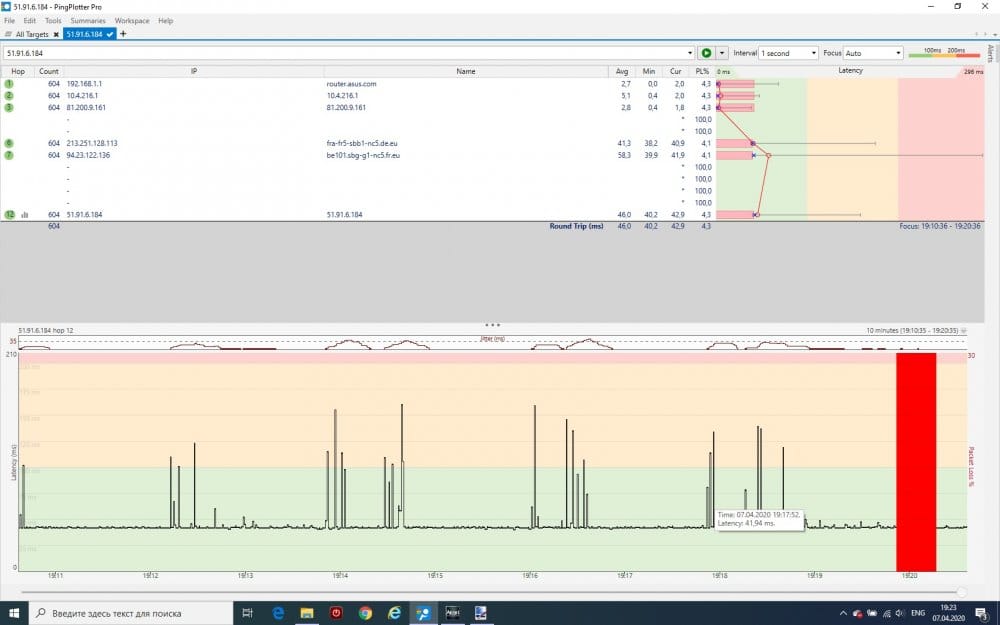The width and height of the screenshot is (1000, 625).
Task: Click the graph icon beside hop 12
Action: (25, 215)
